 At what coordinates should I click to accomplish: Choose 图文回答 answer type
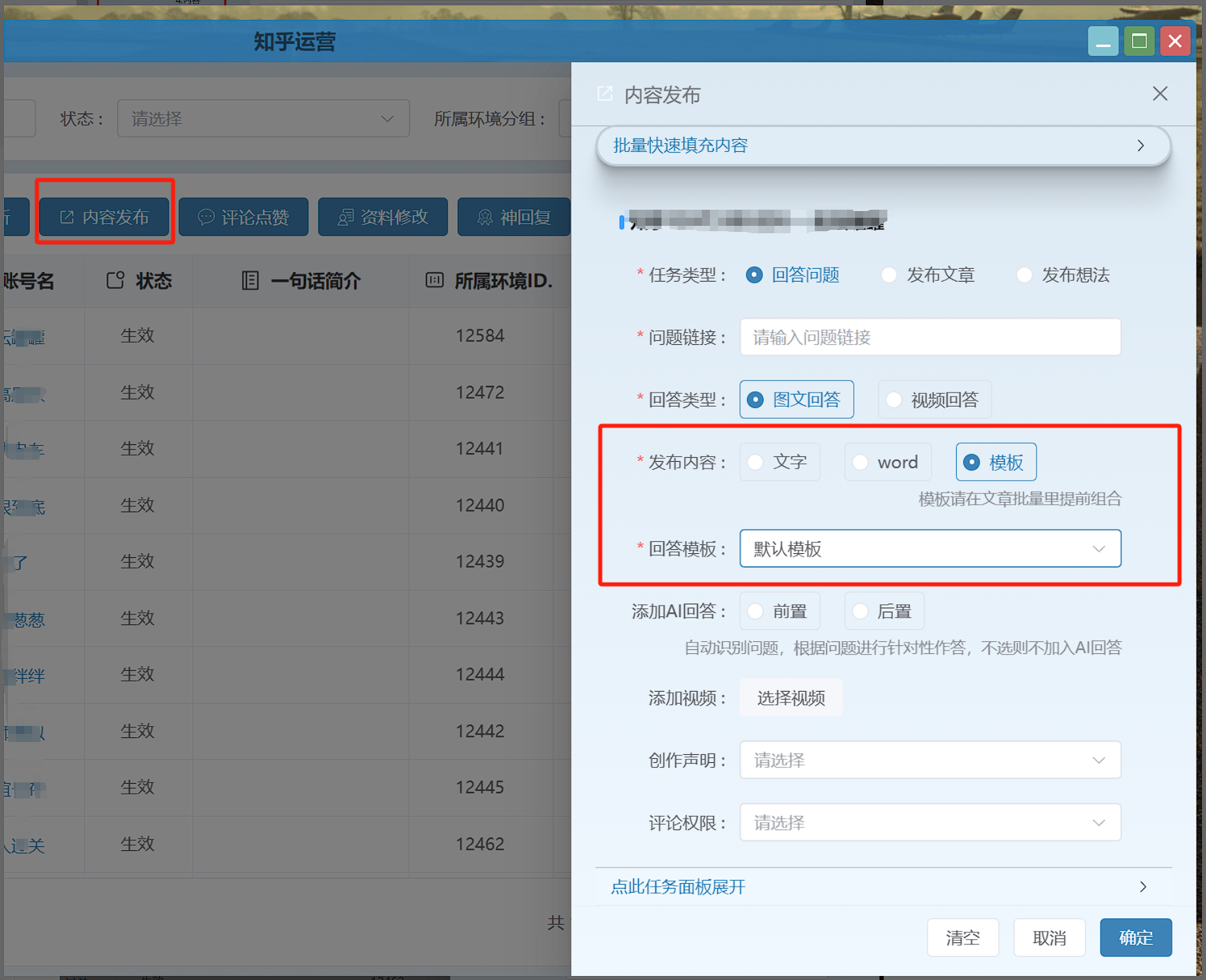(797, 399)
